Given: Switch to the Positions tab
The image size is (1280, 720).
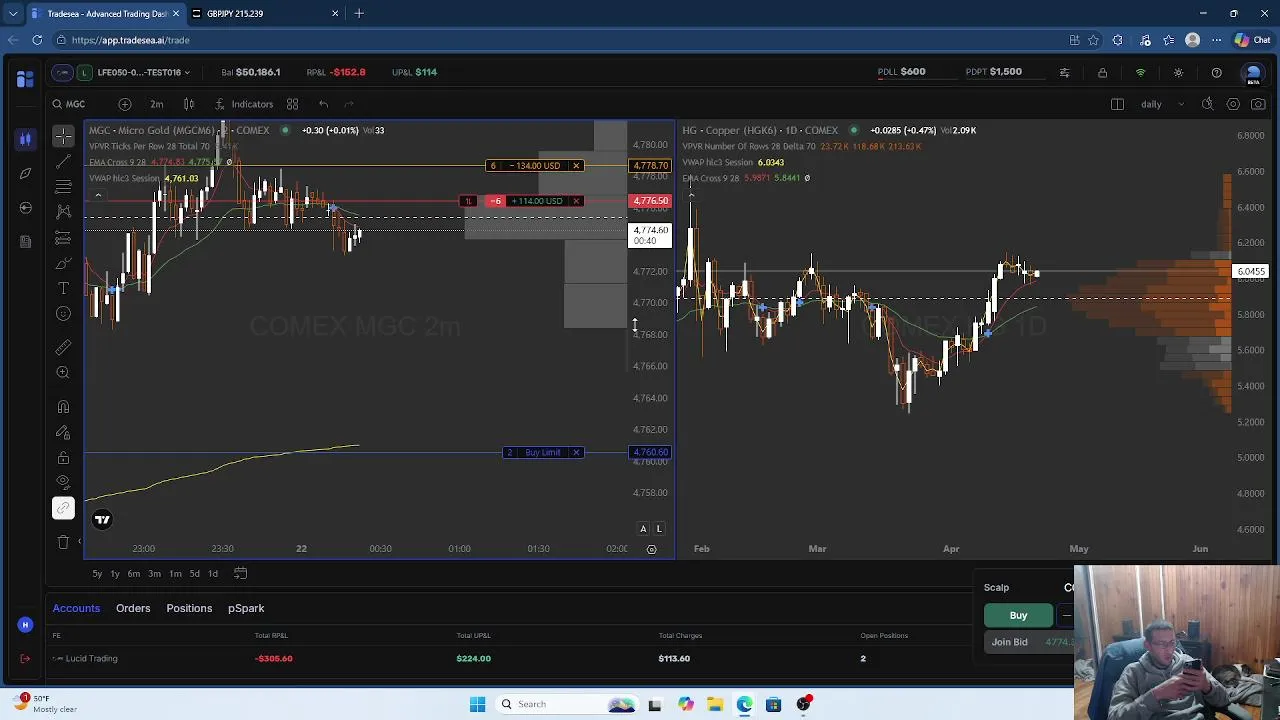Looking at the screenshot, I should pyautogui.click(x=189, y=608).
